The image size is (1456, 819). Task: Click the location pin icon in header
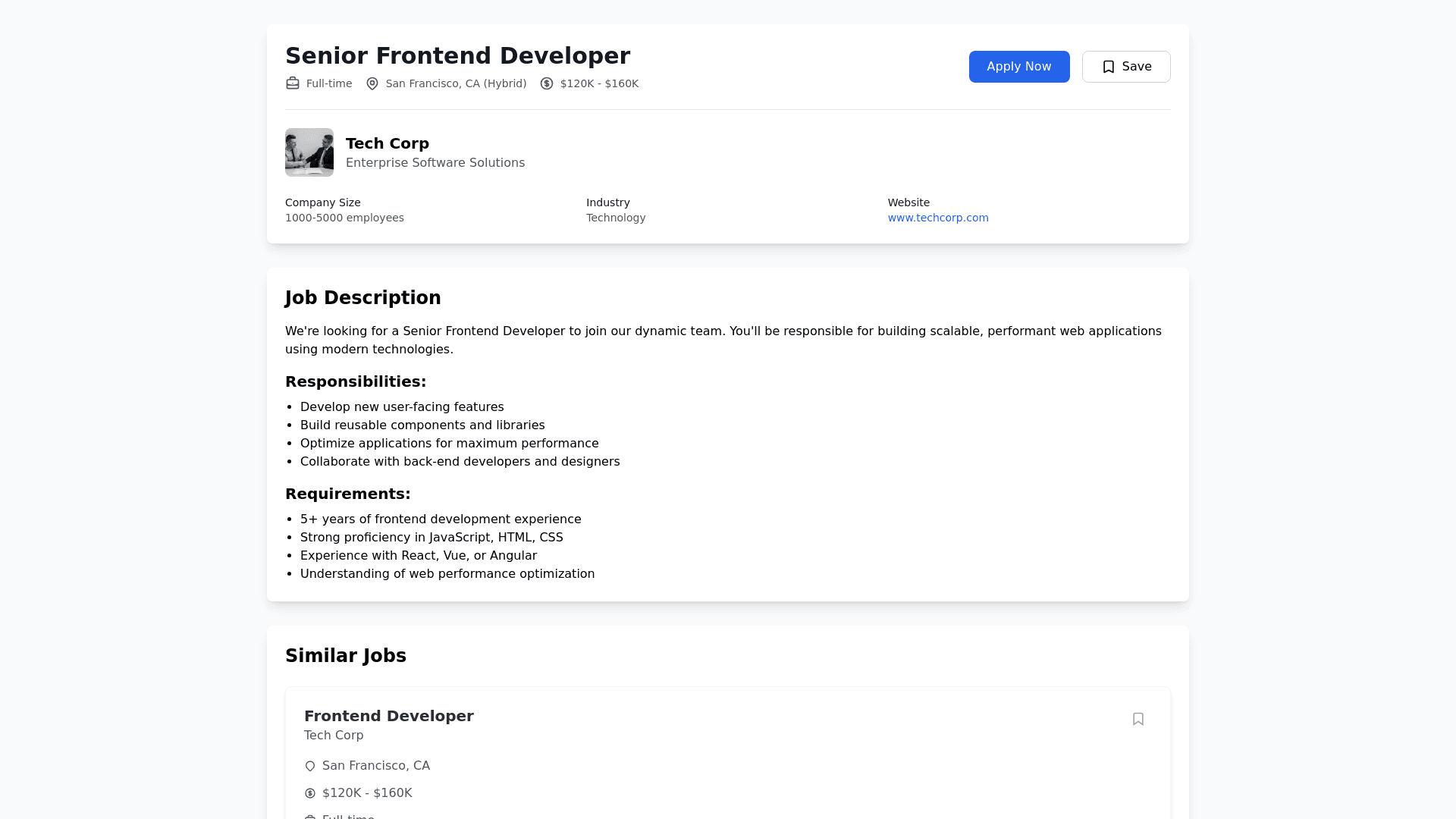point(372,83)
